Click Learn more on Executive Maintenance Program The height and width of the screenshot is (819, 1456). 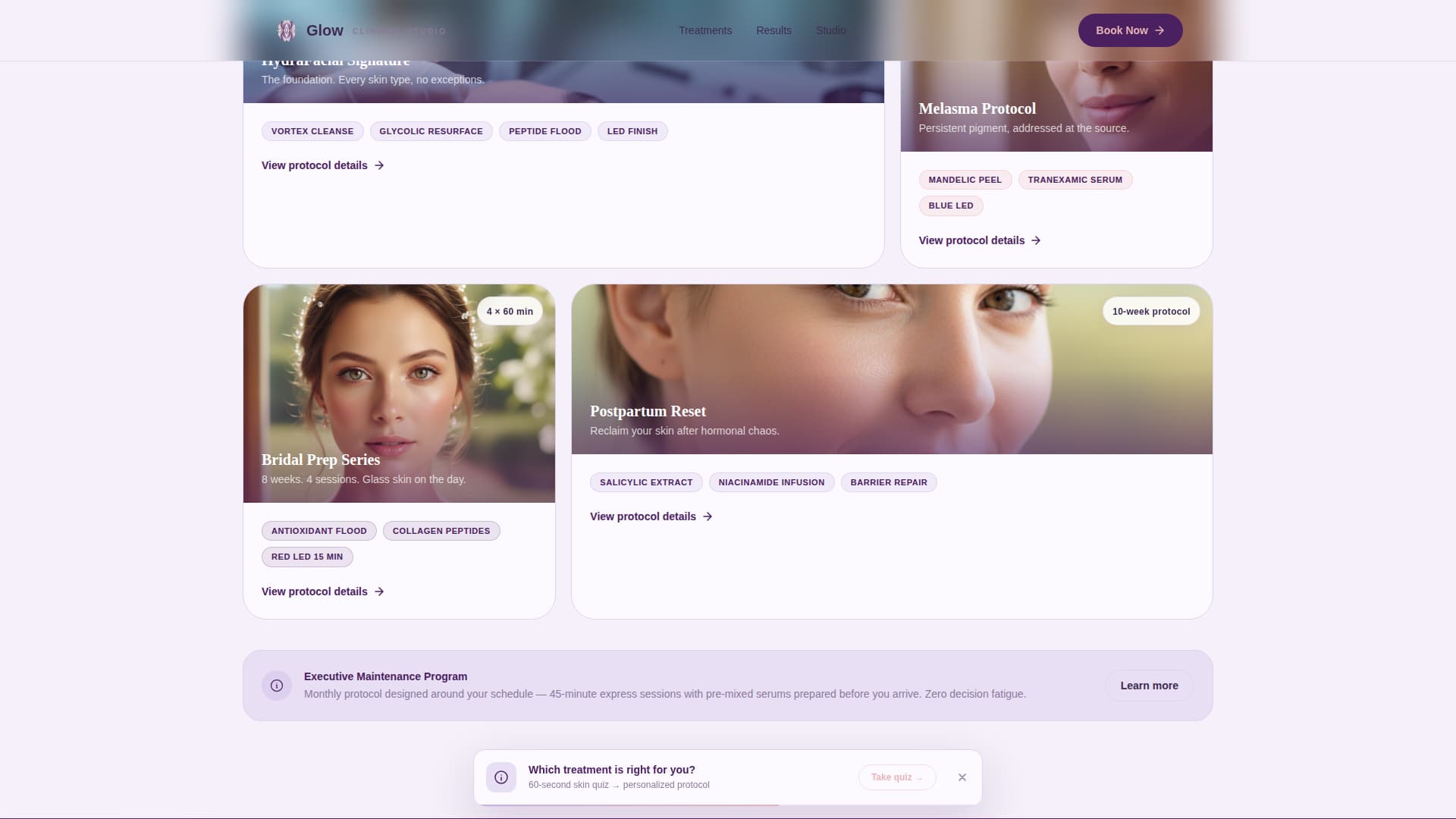pos(1149,686)
